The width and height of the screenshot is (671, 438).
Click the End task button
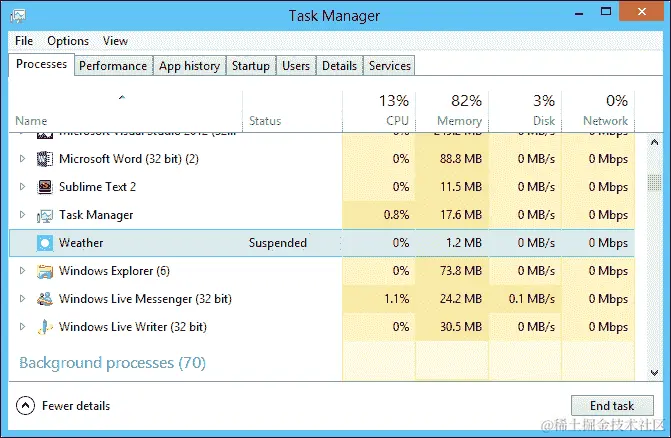point(612,405)
